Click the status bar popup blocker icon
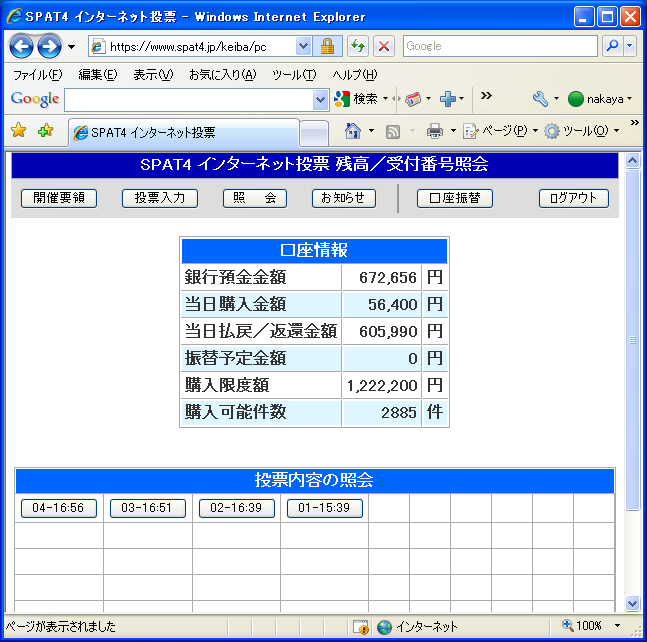The height and width of the screenshot is (642, 647). pyautogui.click(x=361, y=627)
